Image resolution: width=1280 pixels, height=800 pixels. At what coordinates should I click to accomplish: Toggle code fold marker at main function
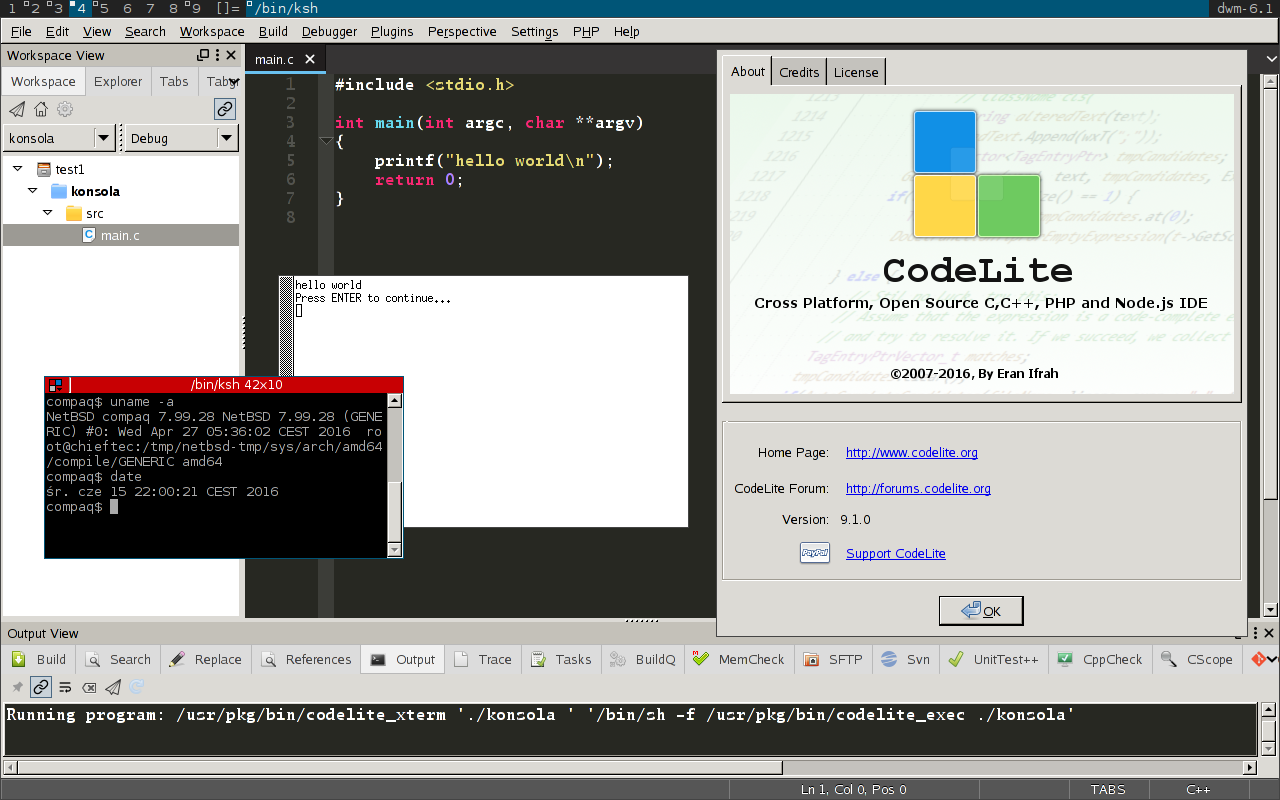click(x=326, y=142)
